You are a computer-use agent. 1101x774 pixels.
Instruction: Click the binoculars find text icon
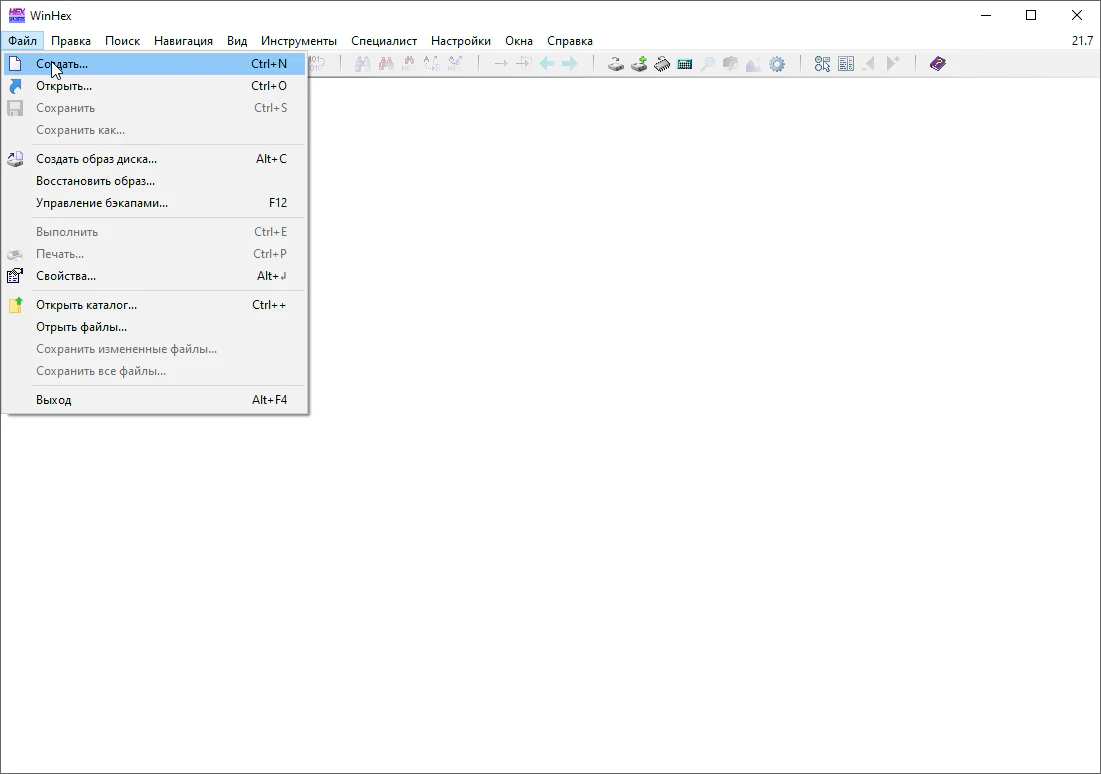pos(362,64)
